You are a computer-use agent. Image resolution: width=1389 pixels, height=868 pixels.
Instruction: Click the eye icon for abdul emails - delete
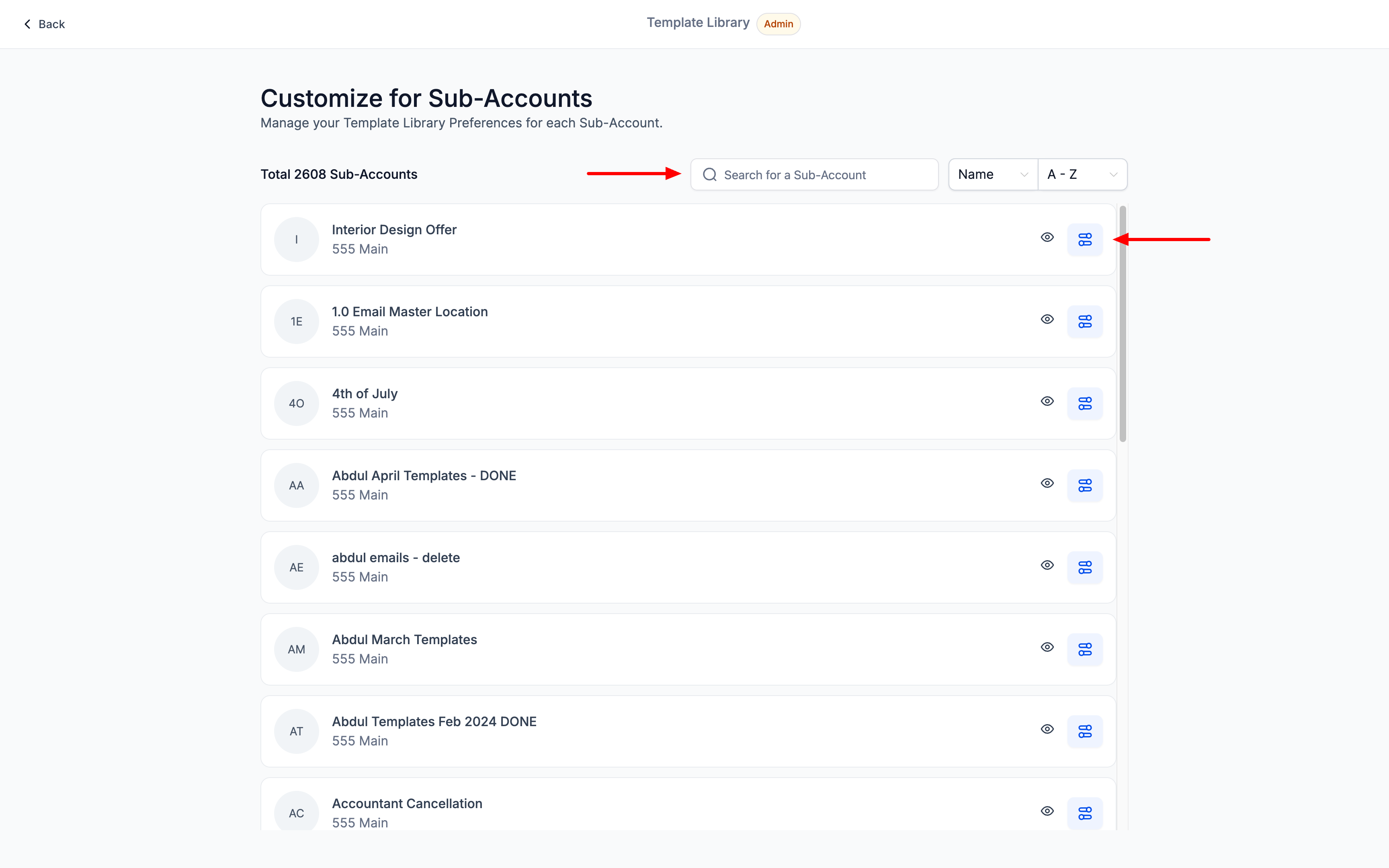tap(1047, 565)
